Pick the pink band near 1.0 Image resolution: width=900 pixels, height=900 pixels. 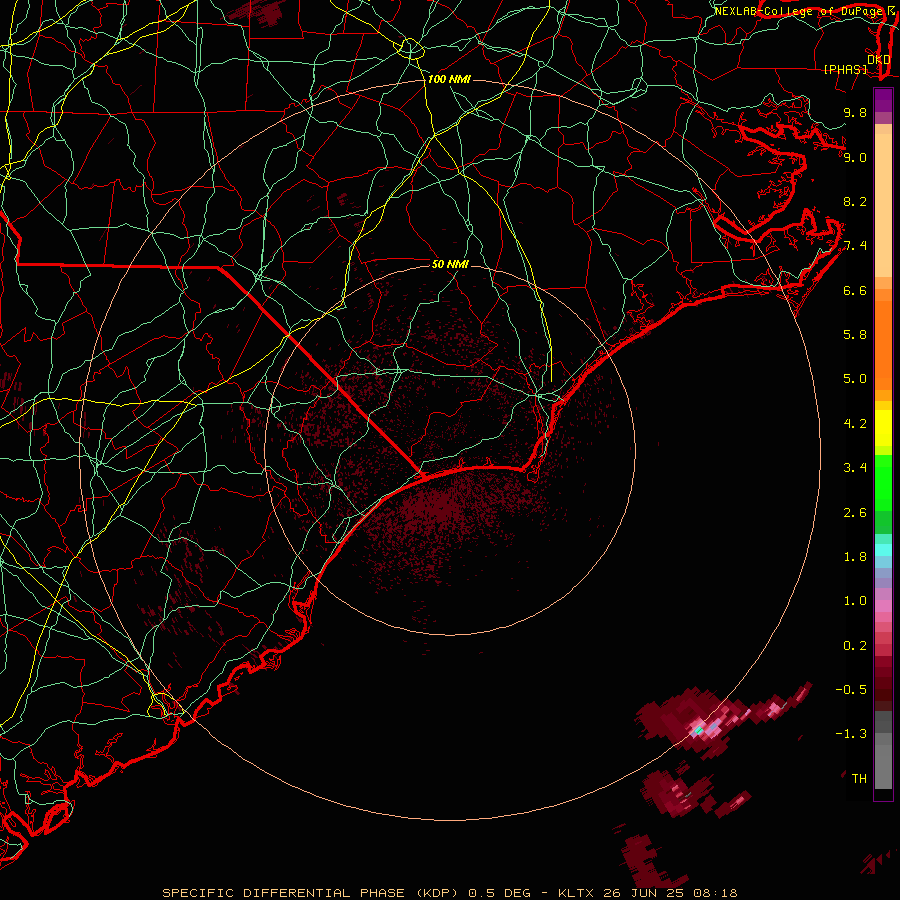click(883, 606)
